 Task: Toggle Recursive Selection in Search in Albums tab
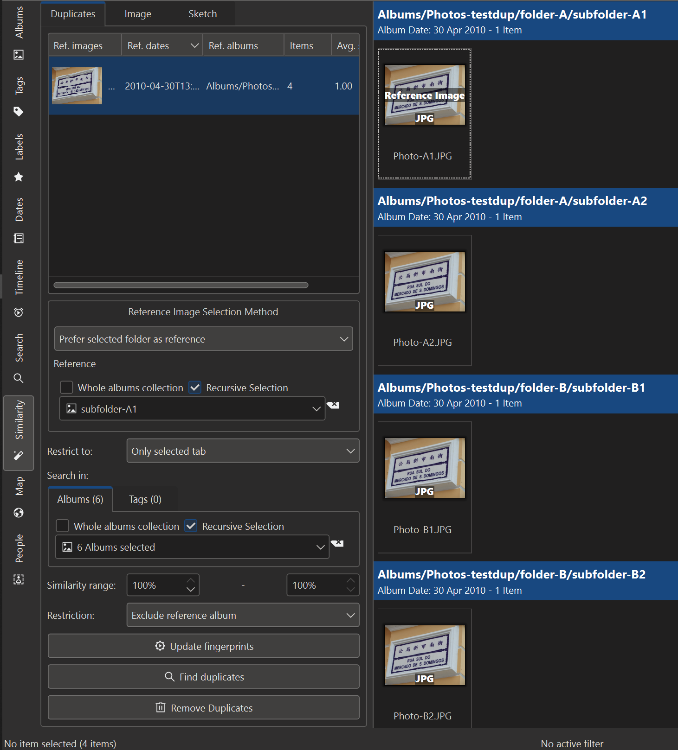coord(191,526)
